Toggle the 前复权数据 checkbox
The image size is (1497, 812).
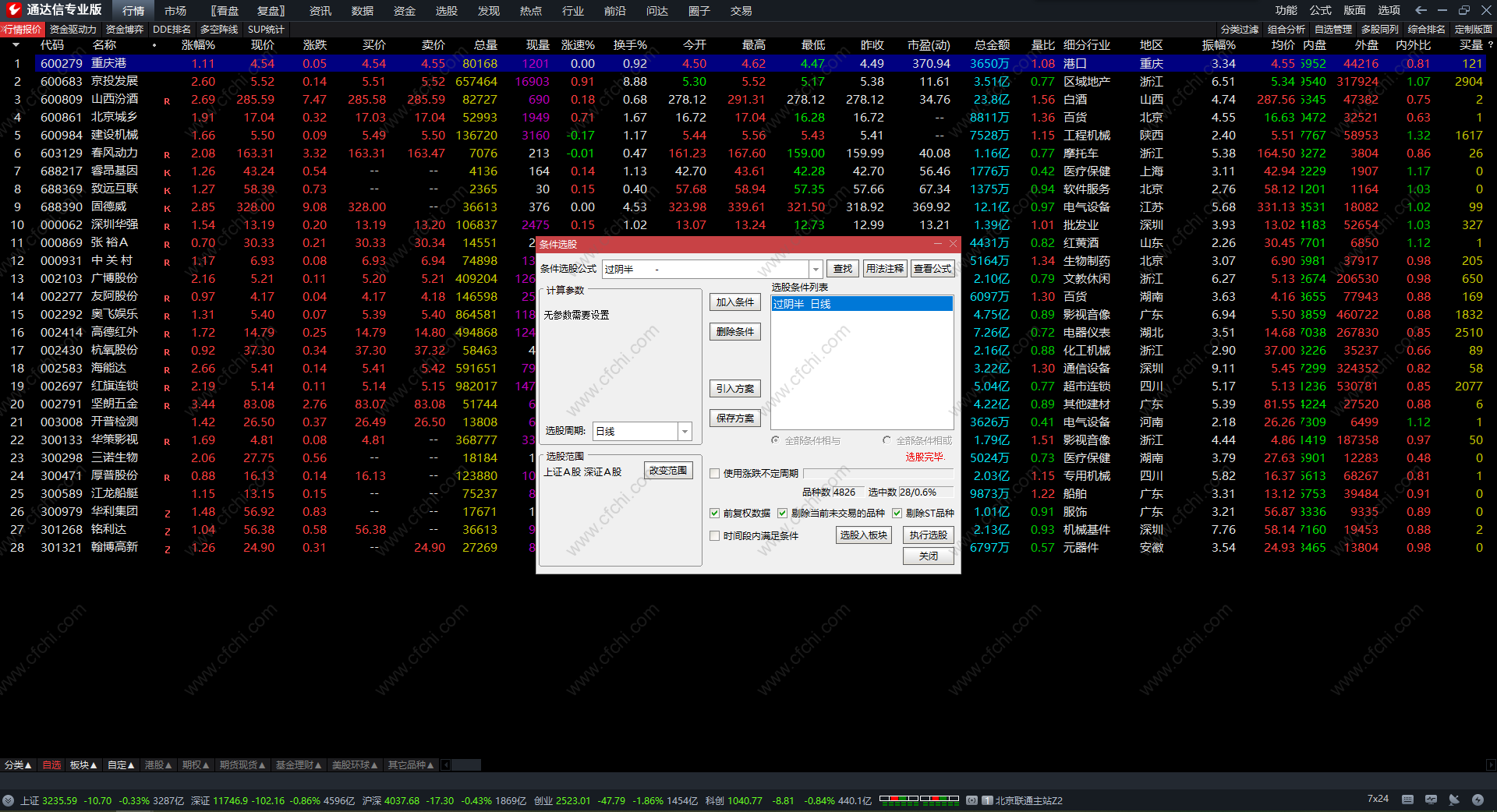coord(714,513)
